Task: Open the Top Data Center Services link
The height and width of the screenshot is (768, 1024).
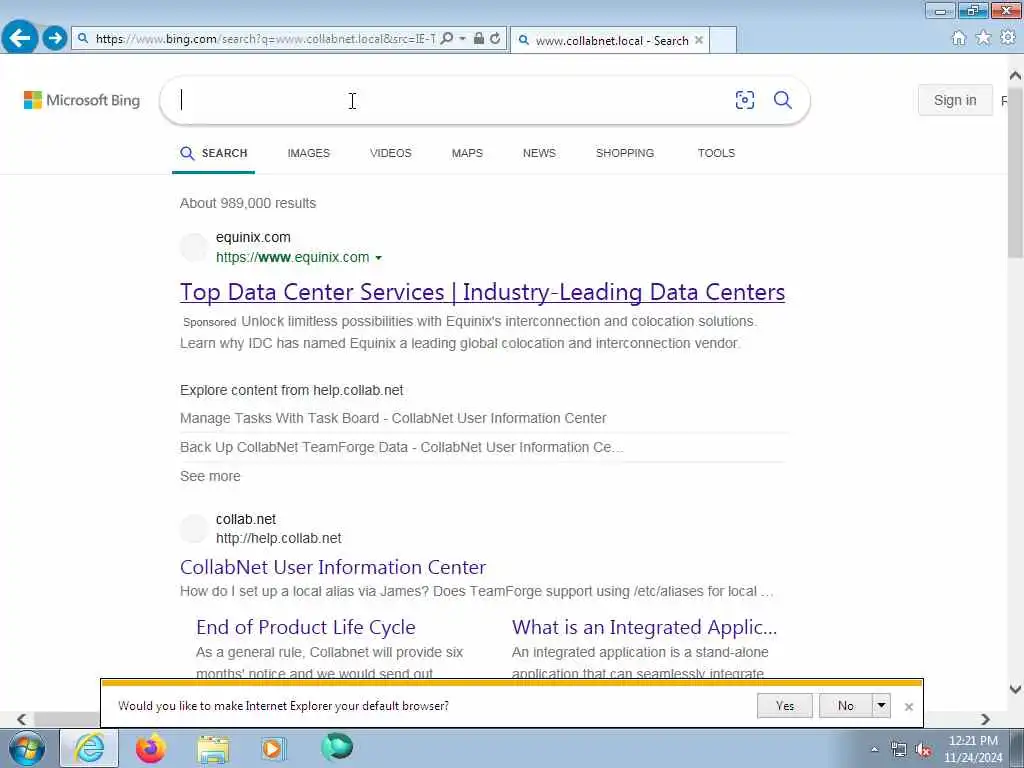Action: click(x=482, y=292)
